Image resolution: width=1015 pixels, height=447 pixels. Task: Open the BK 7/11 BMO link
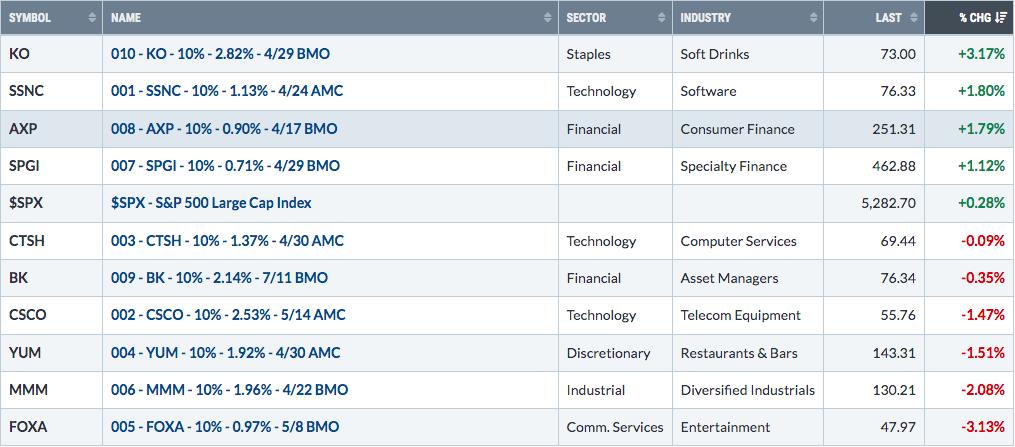point(219,278)
